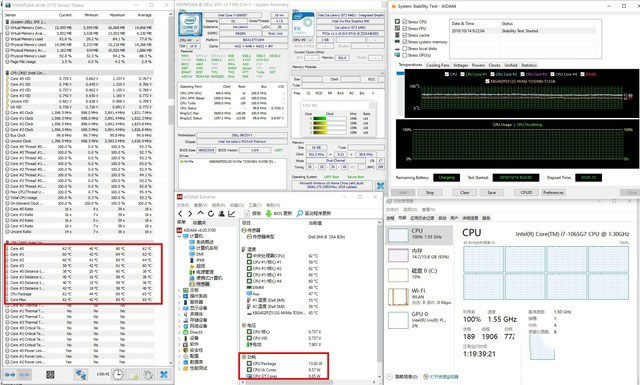
Task: Click HWiNFO logging sheet icon
Action: [133, 374]
